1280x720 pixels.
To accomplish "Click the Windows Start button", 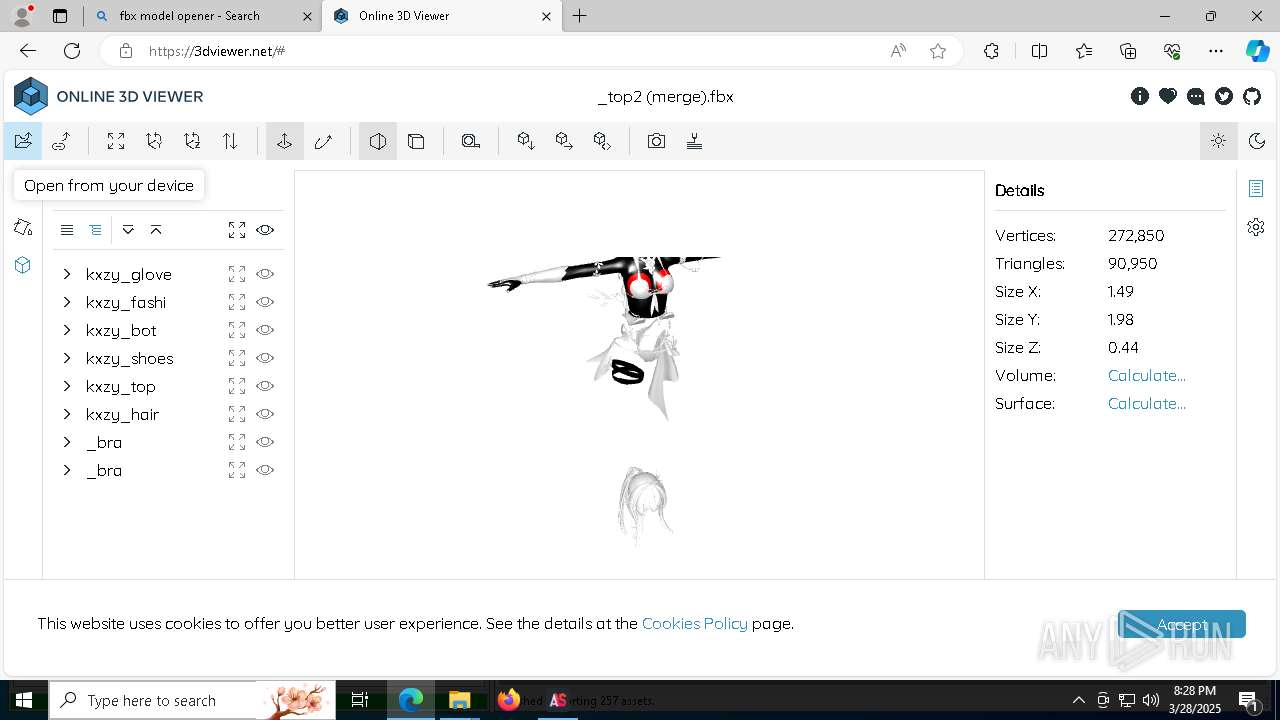I will pos(24,700).
